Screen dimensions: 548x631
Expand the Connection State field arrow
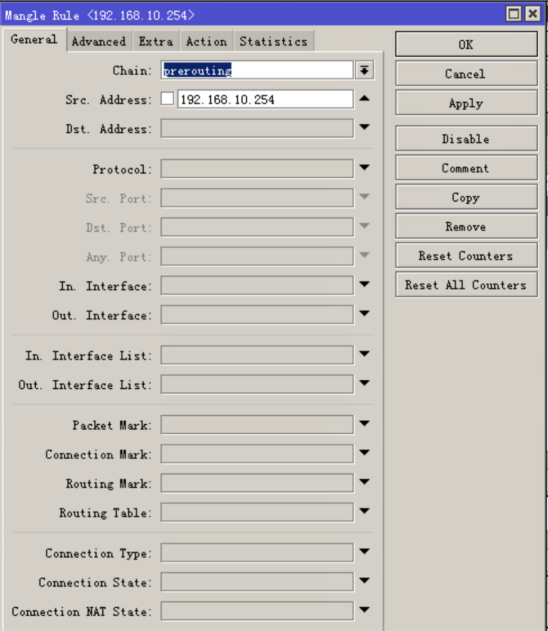pos(365,581)
